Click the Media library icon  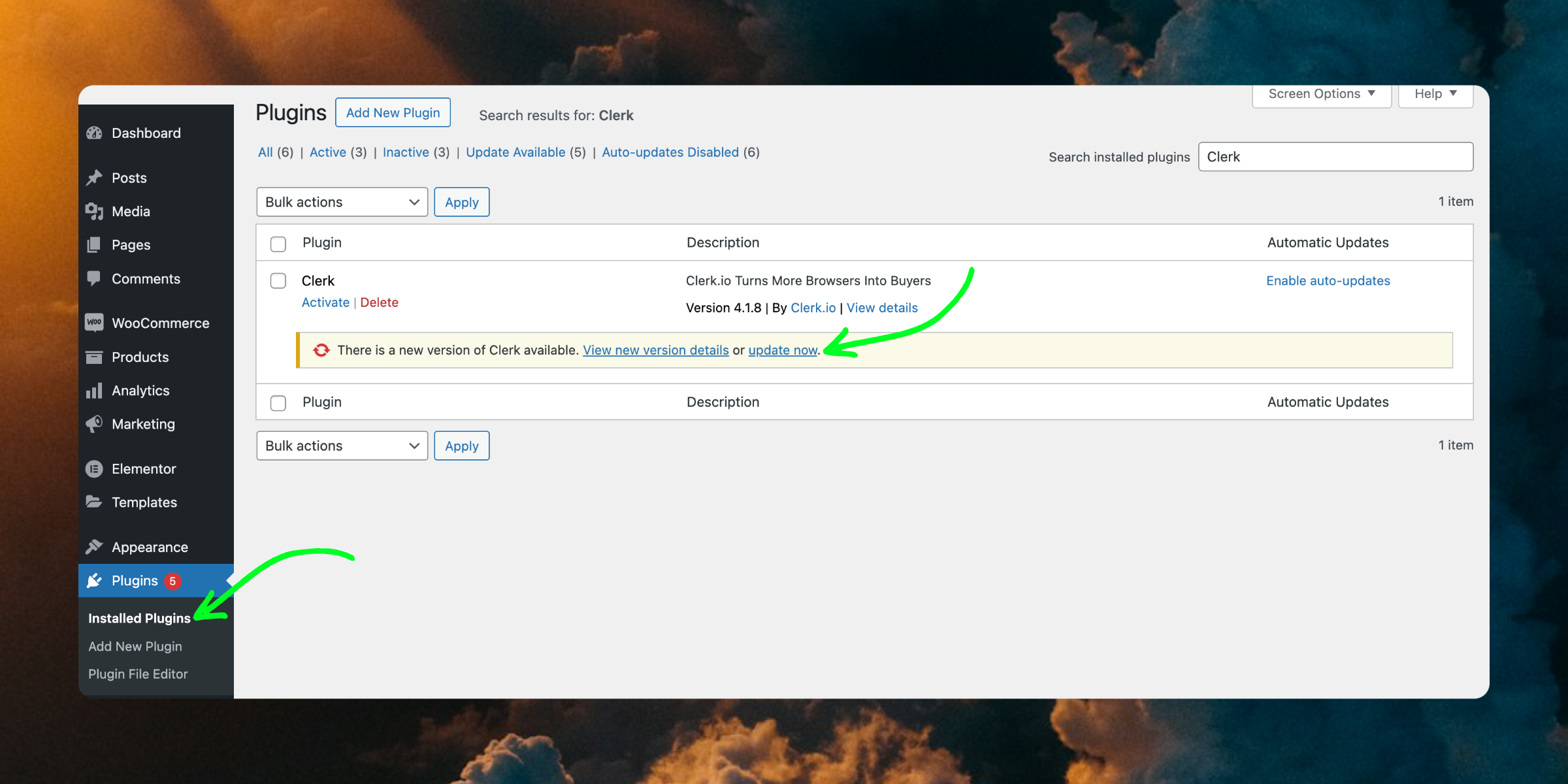[95, 211]
